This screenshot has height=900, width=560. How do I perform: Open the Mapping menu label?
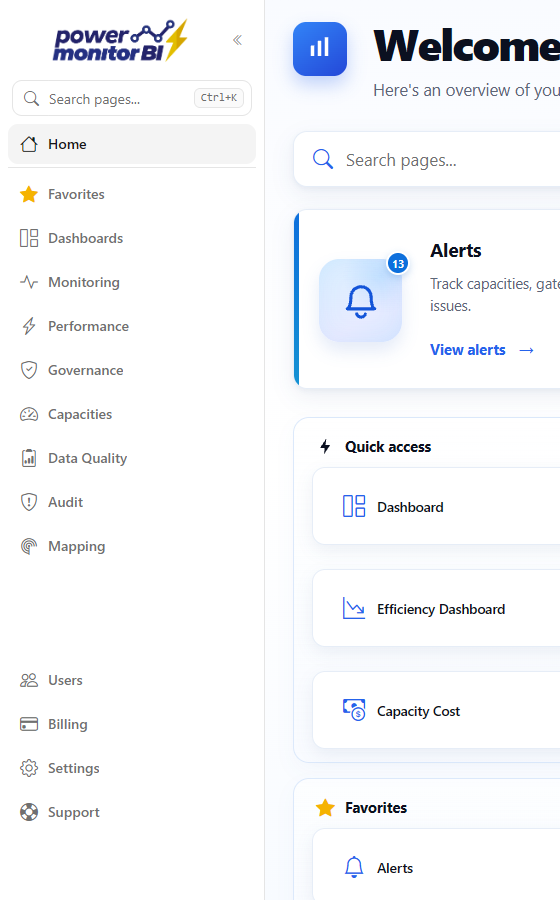coord(76,546)
